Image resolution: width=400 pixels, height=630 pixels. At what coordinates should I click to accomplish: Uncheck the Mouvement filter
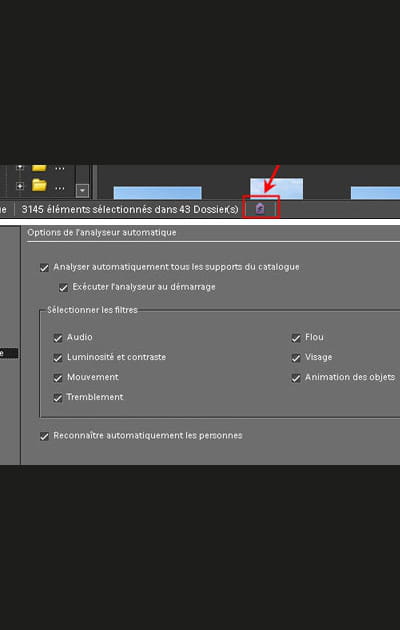click(x=58, y=378)
